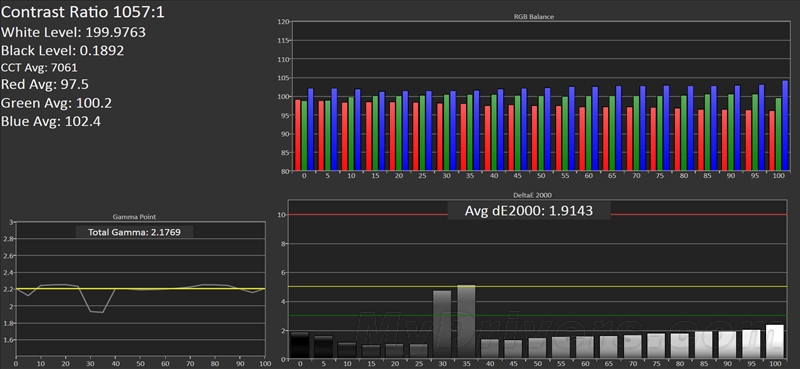Screen dimensions: 800x369
Task: Click the DeltaE bar at 25
Action: (x=418, y=351)
